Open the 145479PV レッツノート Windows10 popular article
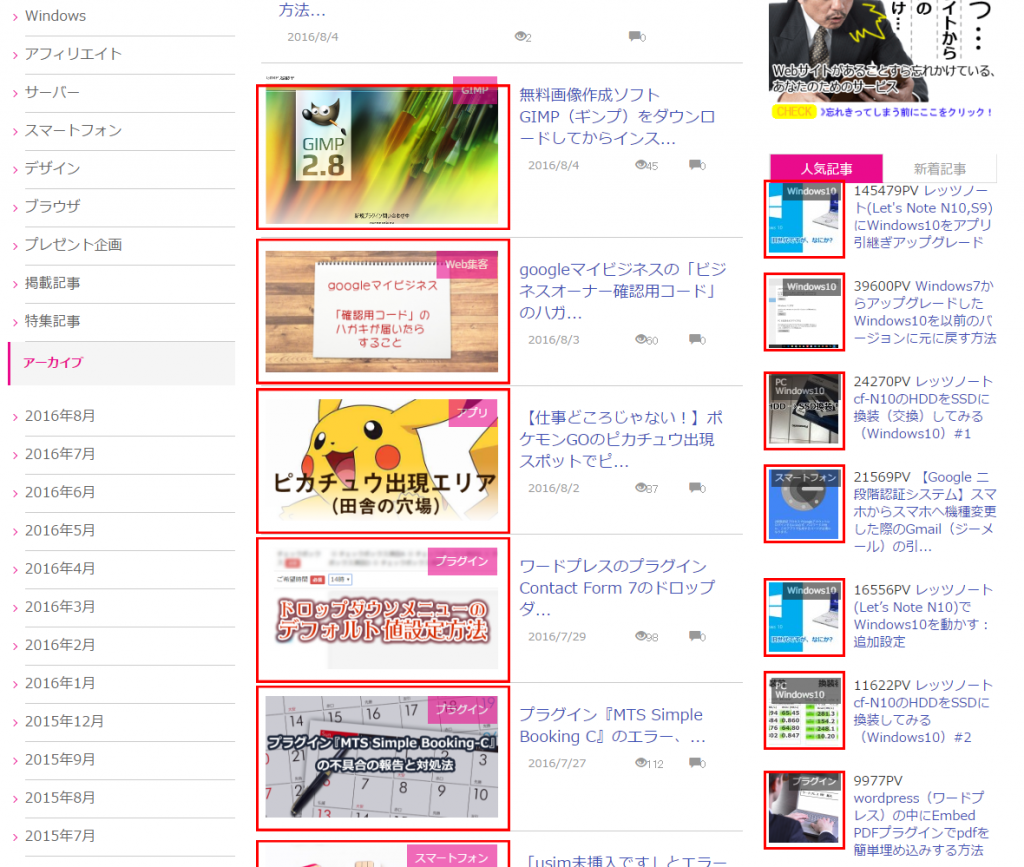The width and height of the screenshot is (1024, 867). point(923,217)
